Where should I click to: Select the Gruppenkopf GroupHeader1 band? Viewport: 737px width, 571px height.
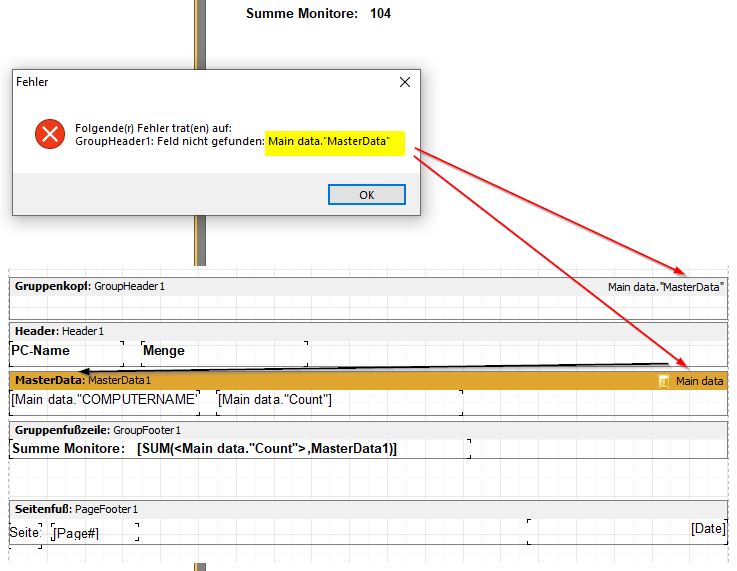(x=90, y=286)
